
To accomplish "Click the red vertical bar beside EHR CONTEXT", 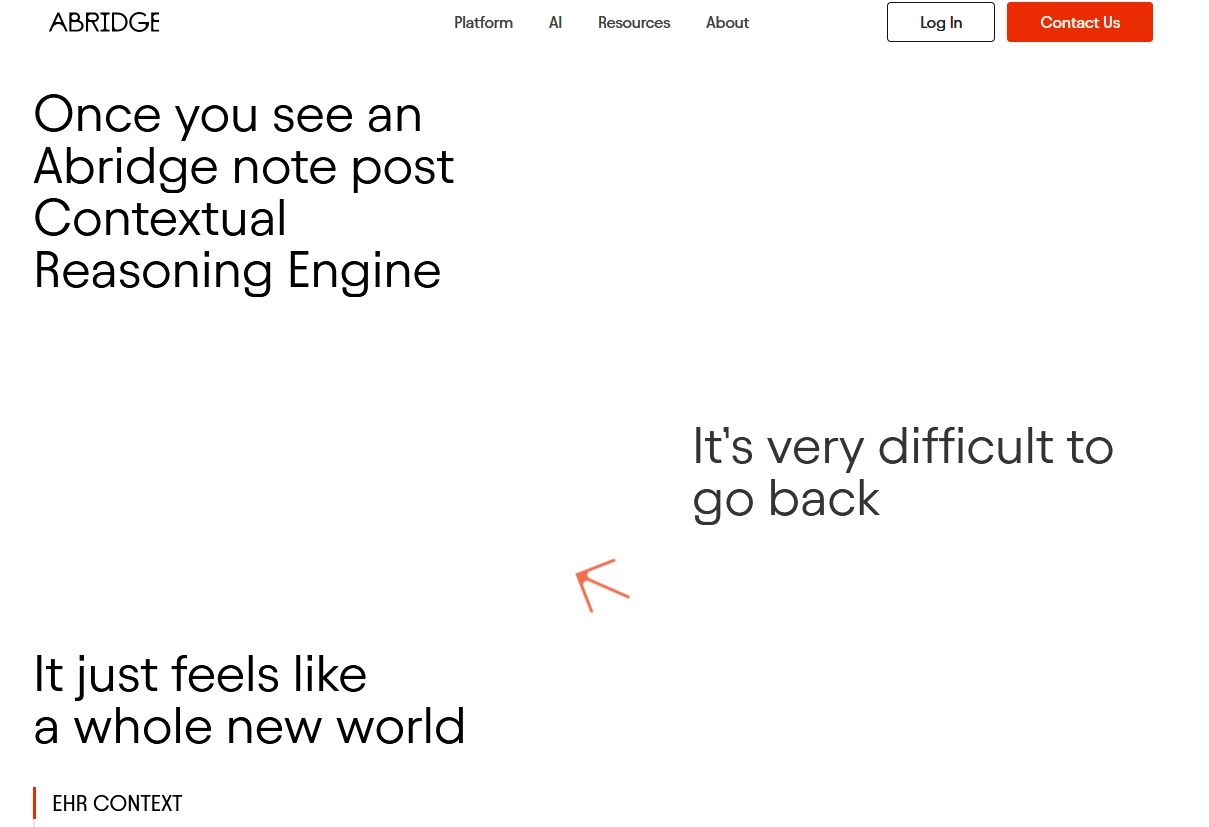I will pyautogui.click(x=35, y=803).
